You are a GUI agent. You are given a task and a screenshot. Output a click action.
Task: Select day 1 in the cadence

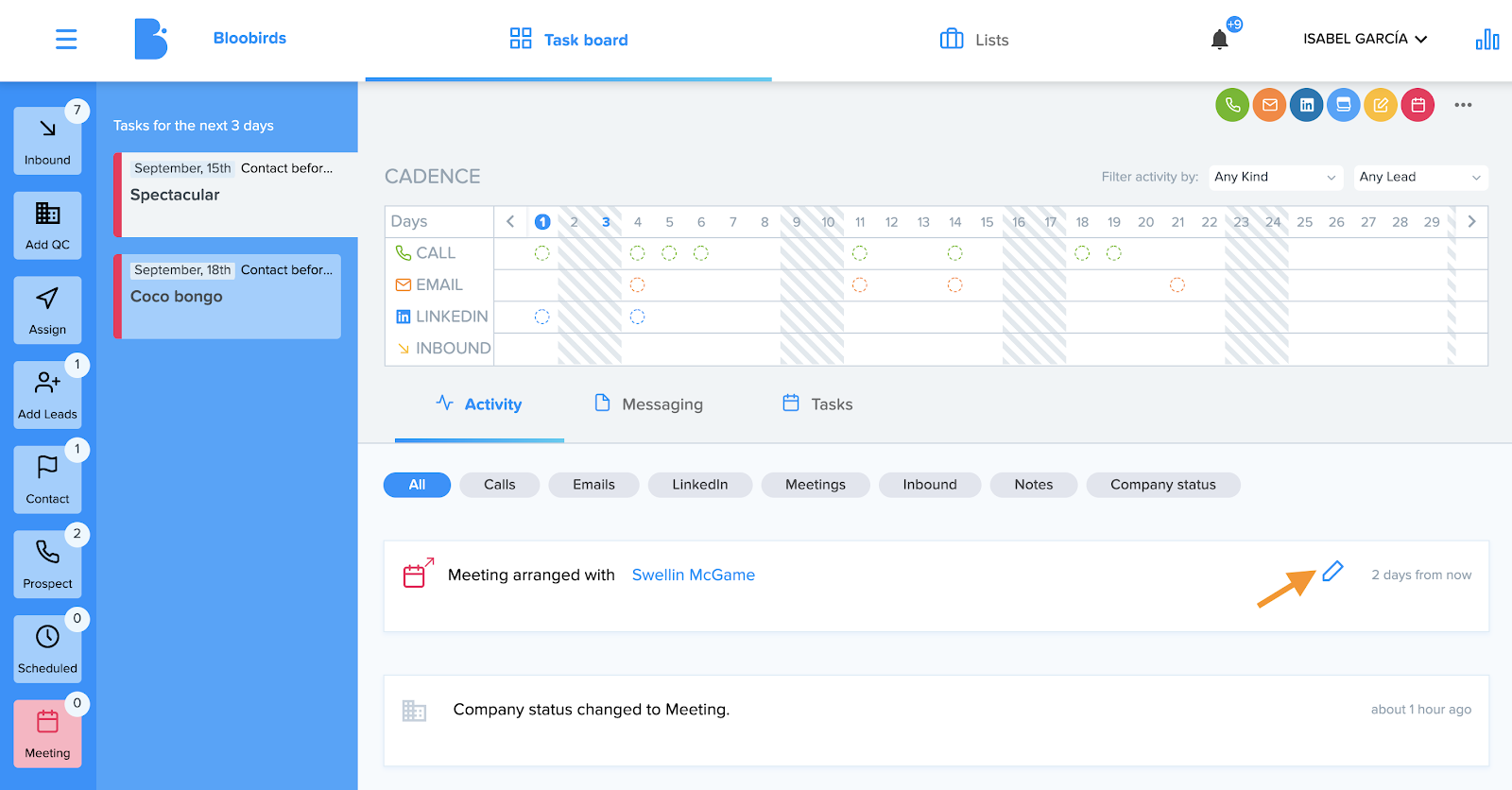pos(542,221)
